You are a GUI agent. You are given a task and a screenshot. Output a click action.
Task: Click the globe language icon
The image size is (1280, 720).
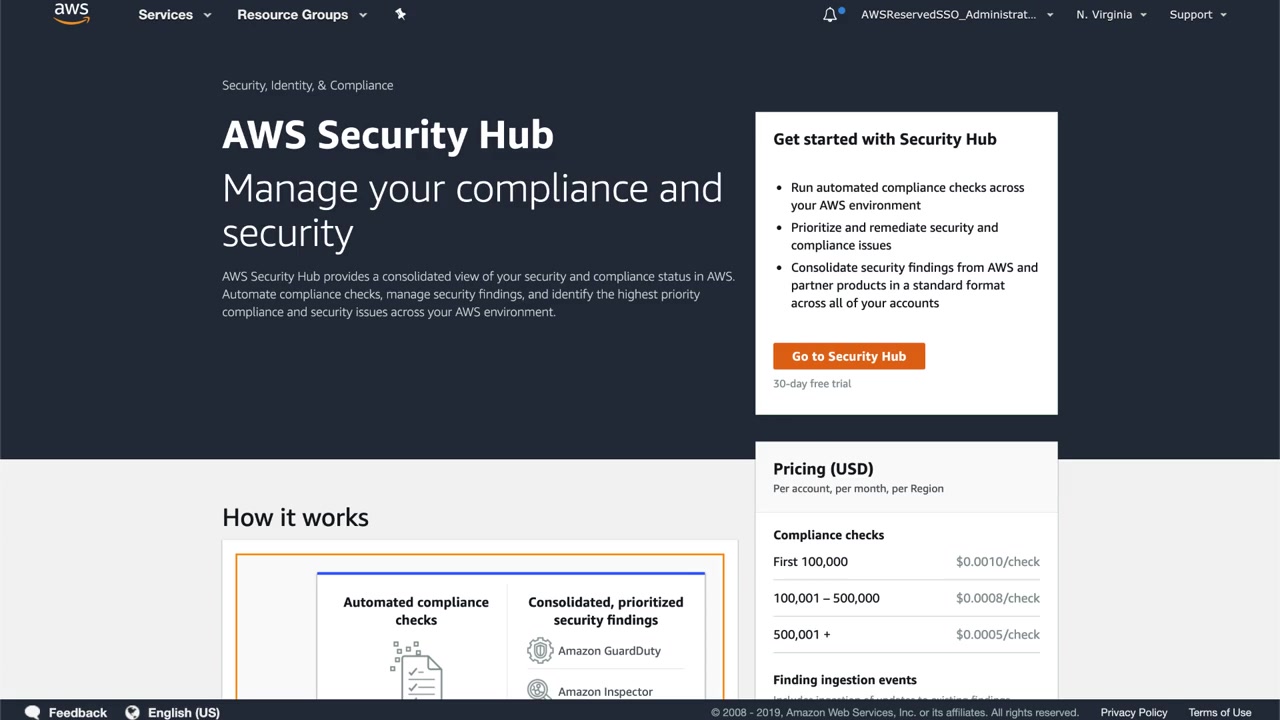pos(132,712)
